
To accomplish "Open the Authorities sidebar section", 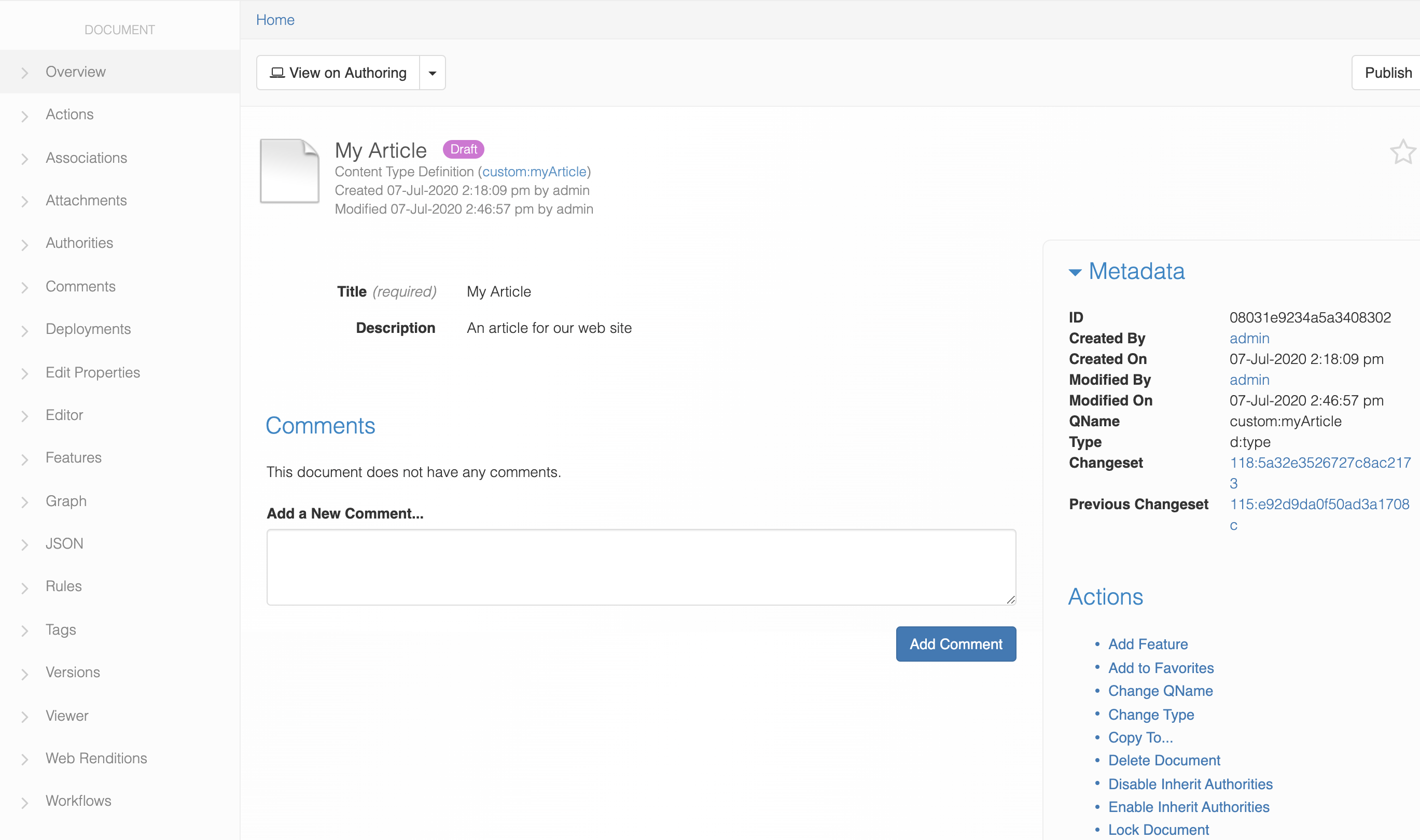I will coord(79,243).
